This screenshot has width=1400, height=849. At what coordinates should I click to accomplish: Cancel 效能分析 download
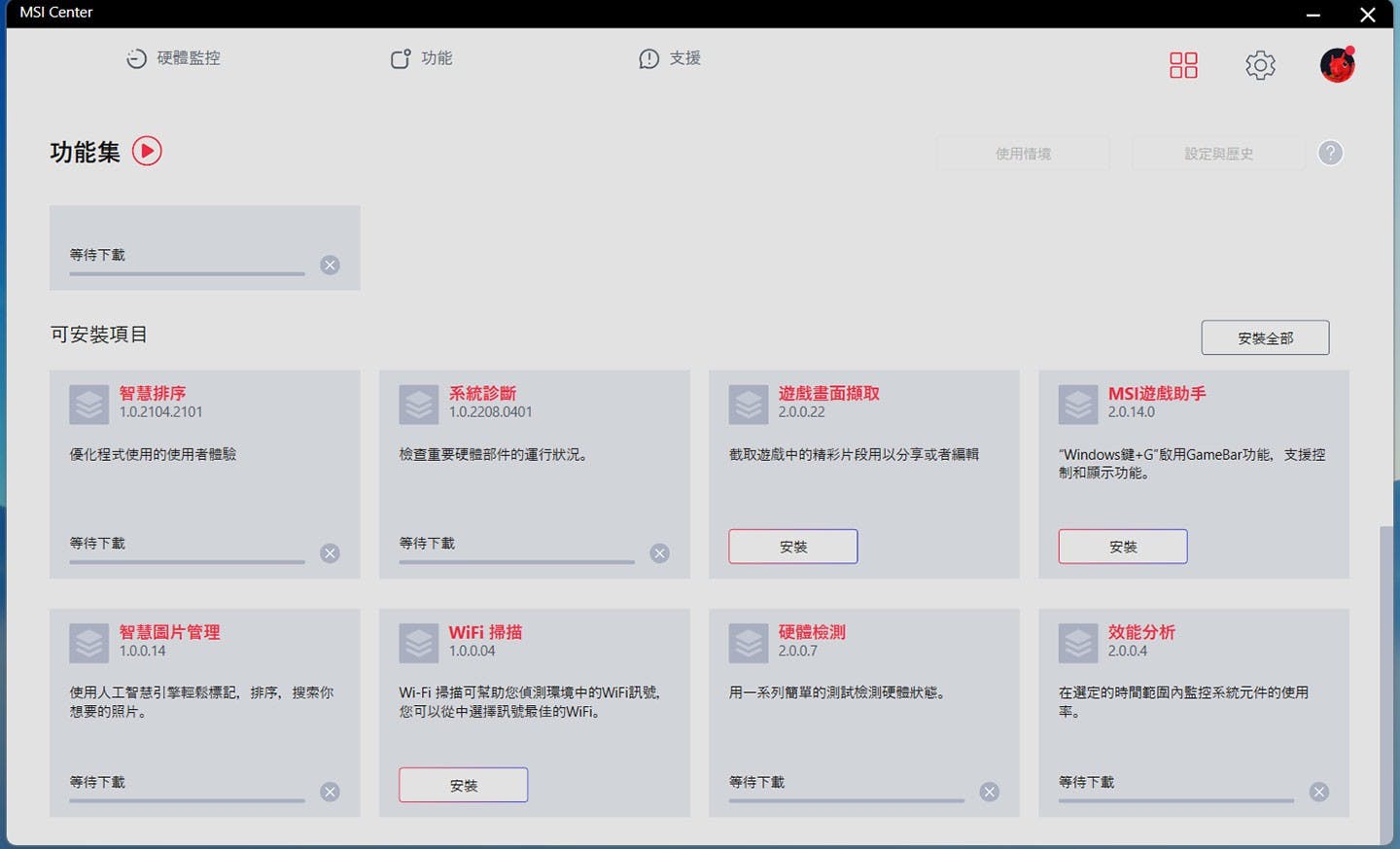pos(1319,792)
